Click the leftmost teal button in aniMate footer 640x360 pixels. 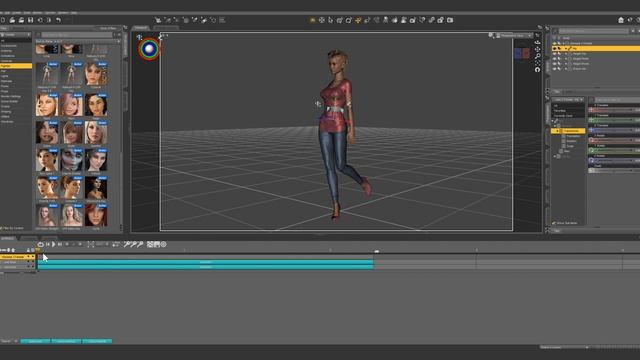(x=35, y=341)
